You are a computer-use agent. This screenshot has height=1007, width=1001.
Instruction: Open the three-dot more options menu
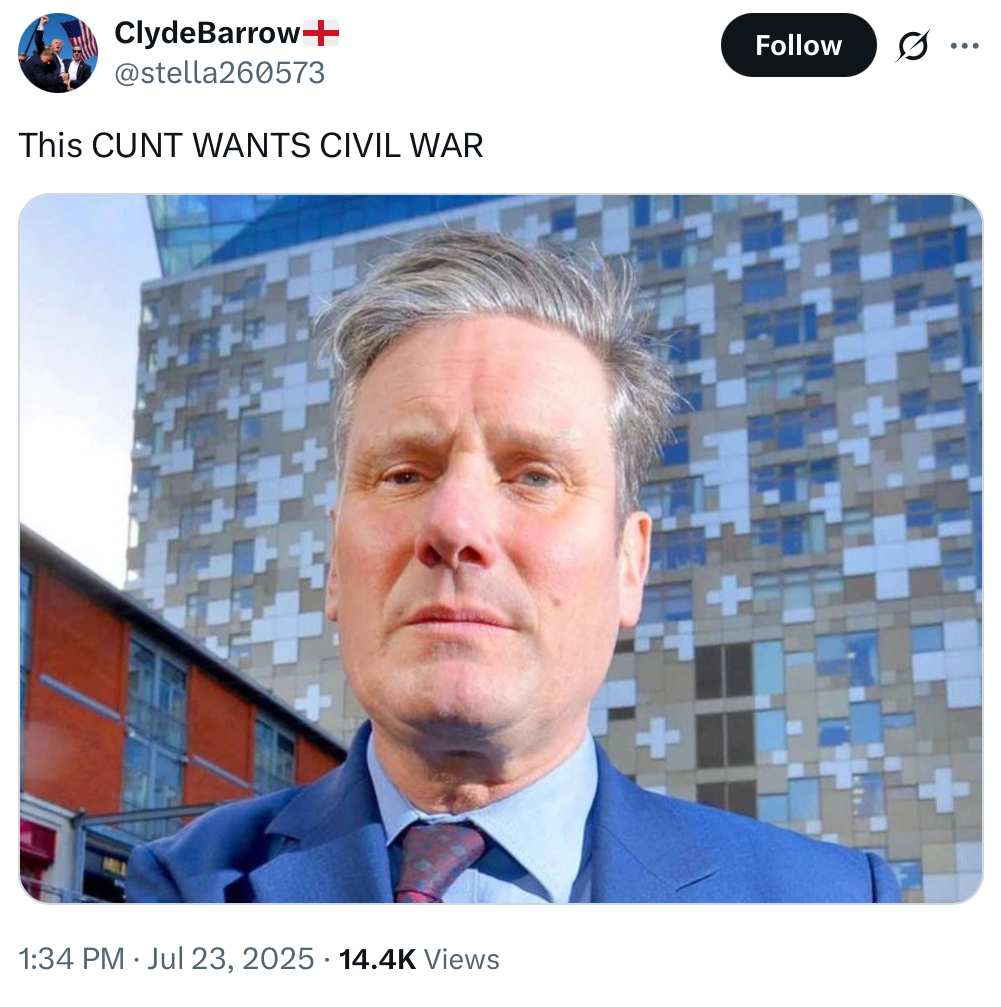point(964,46)
